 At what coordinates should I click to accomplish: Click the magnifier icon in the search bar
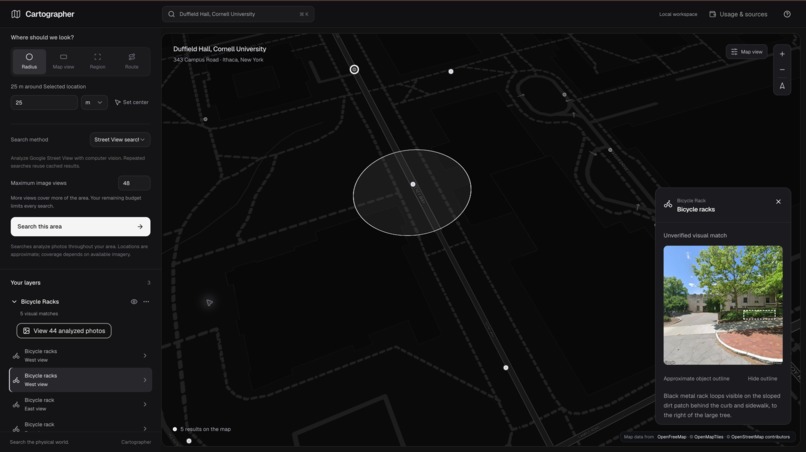(172, 14)
